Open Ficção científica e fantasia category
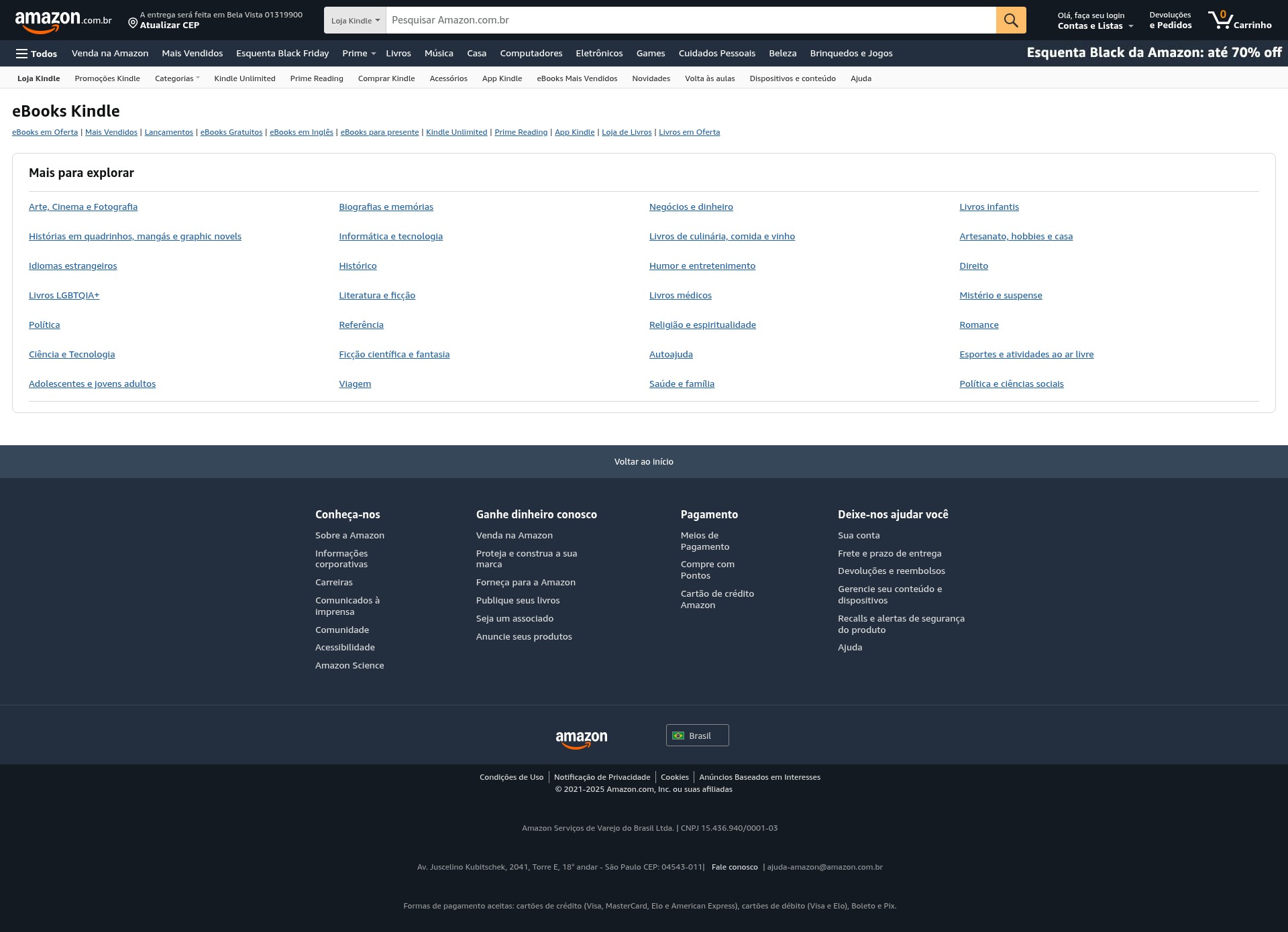Image resolution: width=1288 pixels, height=932 pixels. point(394,355)
